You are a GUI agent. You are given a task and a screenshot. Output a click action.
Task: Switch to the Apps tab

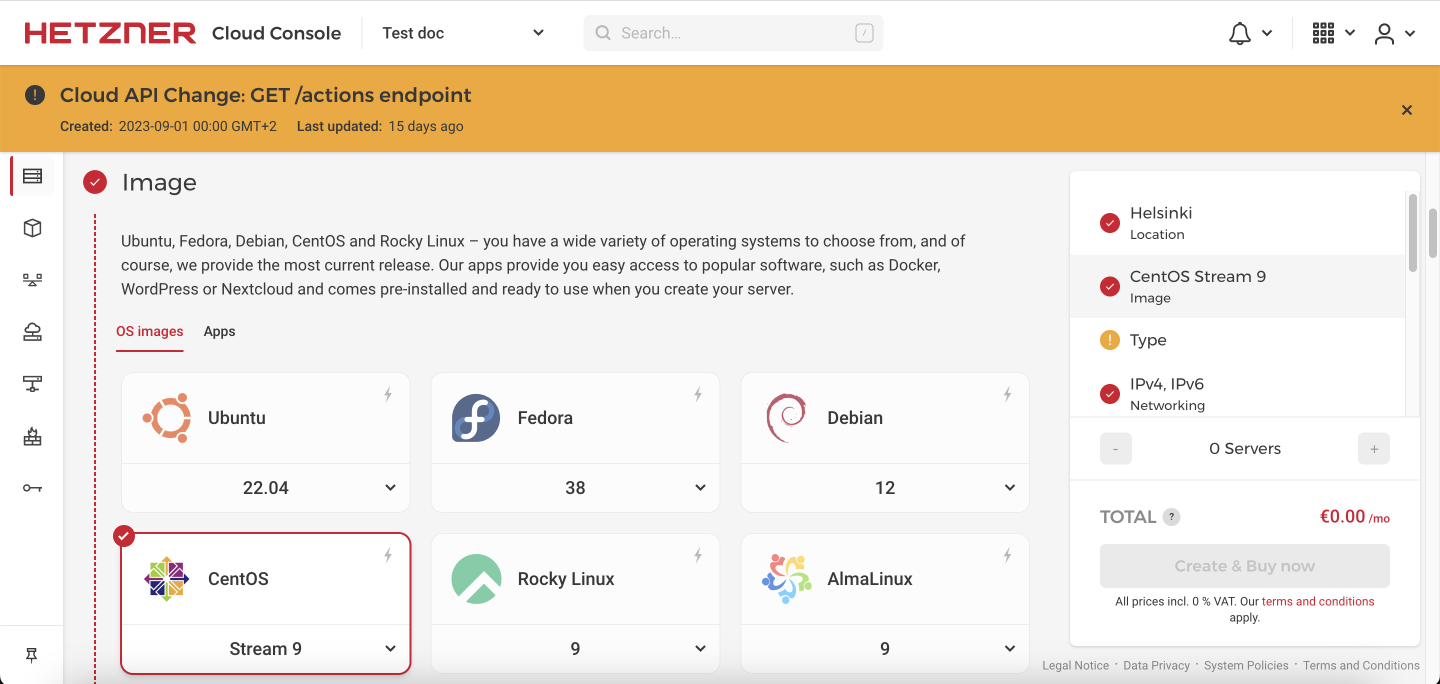219,331
